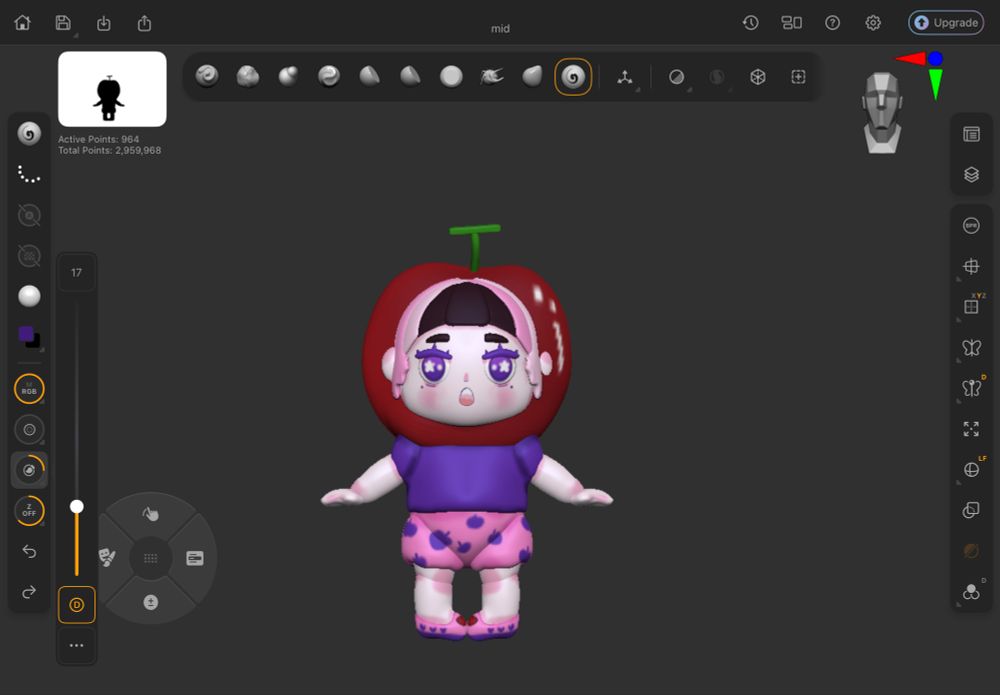The width and height of the screenshot is (1000, 695).
Task: Select the flat round disc brush
Action: [451, 77]
